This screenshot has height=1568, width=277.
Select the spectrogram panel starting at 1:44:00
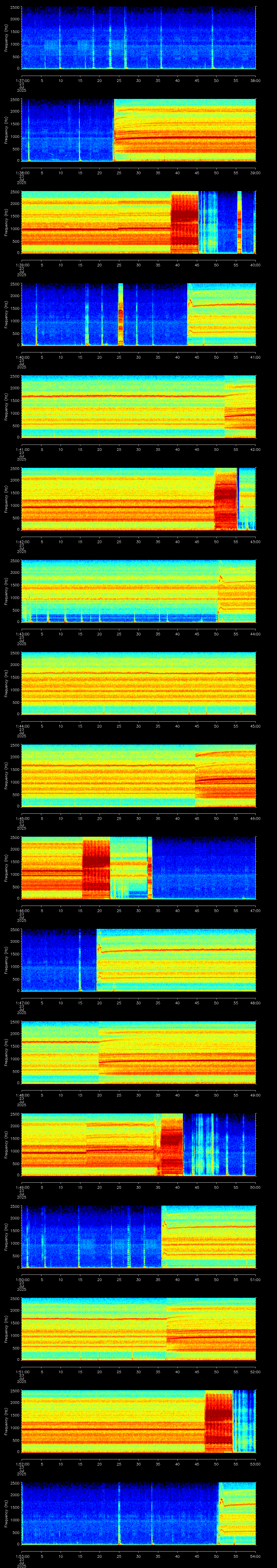139,683
